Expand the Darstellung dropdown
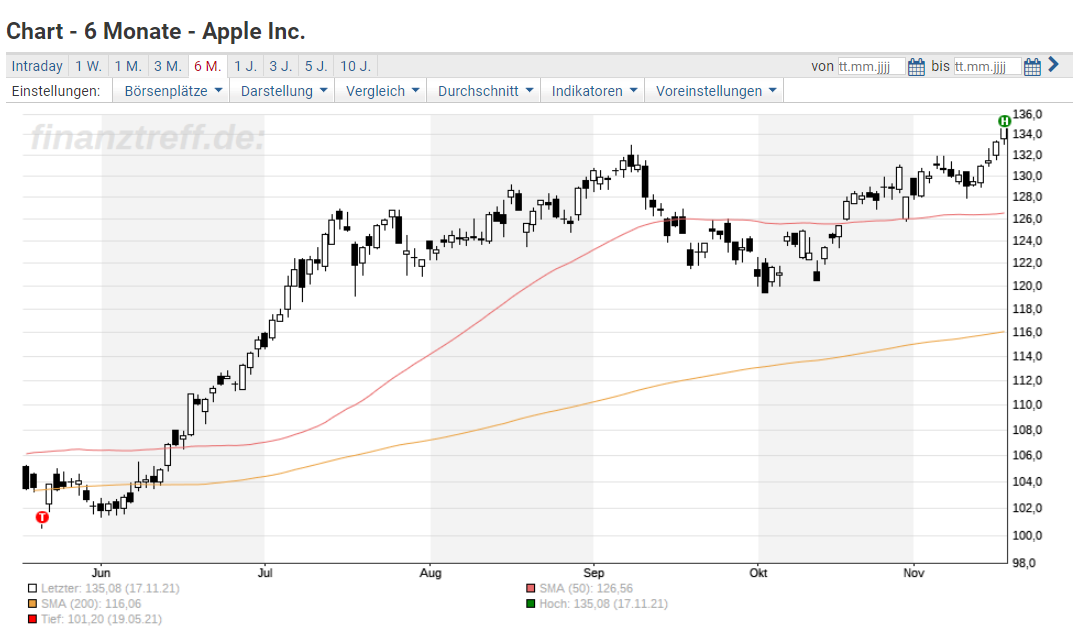Viewport: 1089px width, 640px height. click(x=283, y=91)
